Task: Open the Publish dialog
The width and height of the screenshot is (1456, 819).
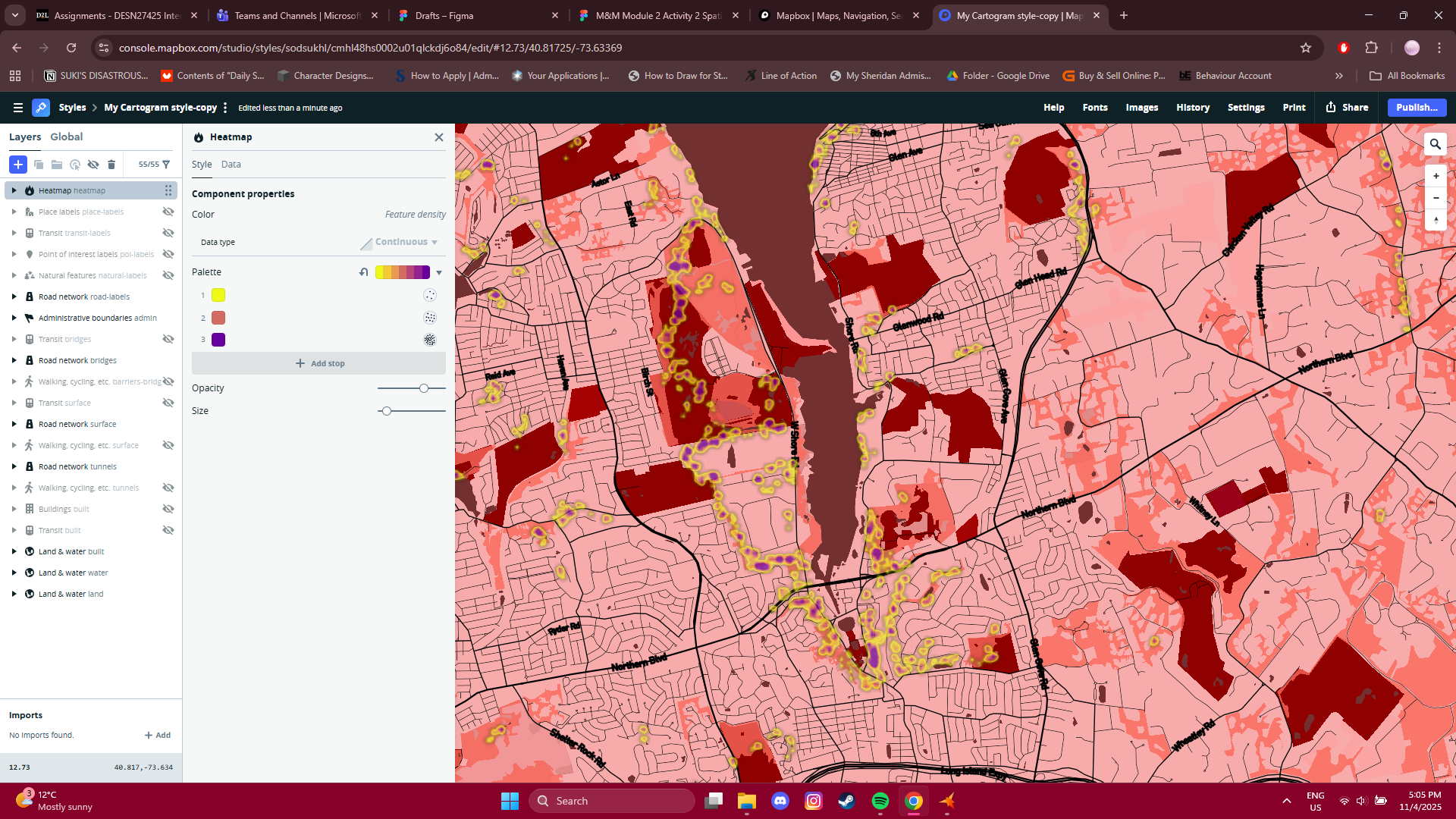Action: tap(1417, 107)
